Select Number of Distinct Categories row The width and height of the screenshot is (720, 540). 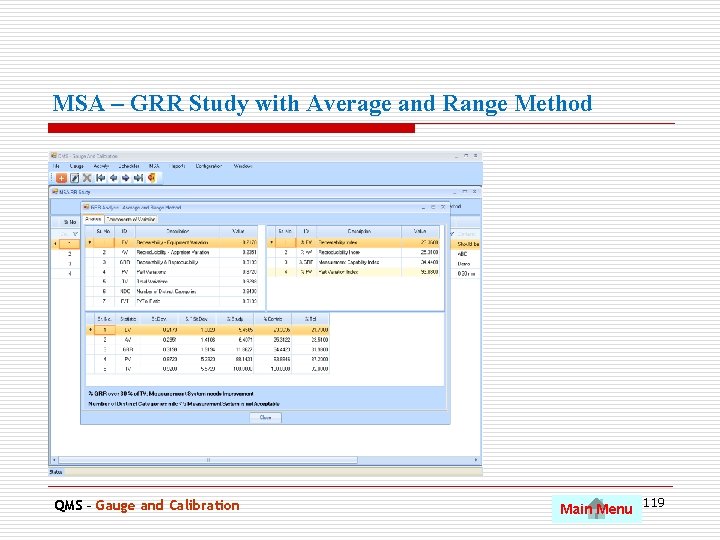pos(171,292)
